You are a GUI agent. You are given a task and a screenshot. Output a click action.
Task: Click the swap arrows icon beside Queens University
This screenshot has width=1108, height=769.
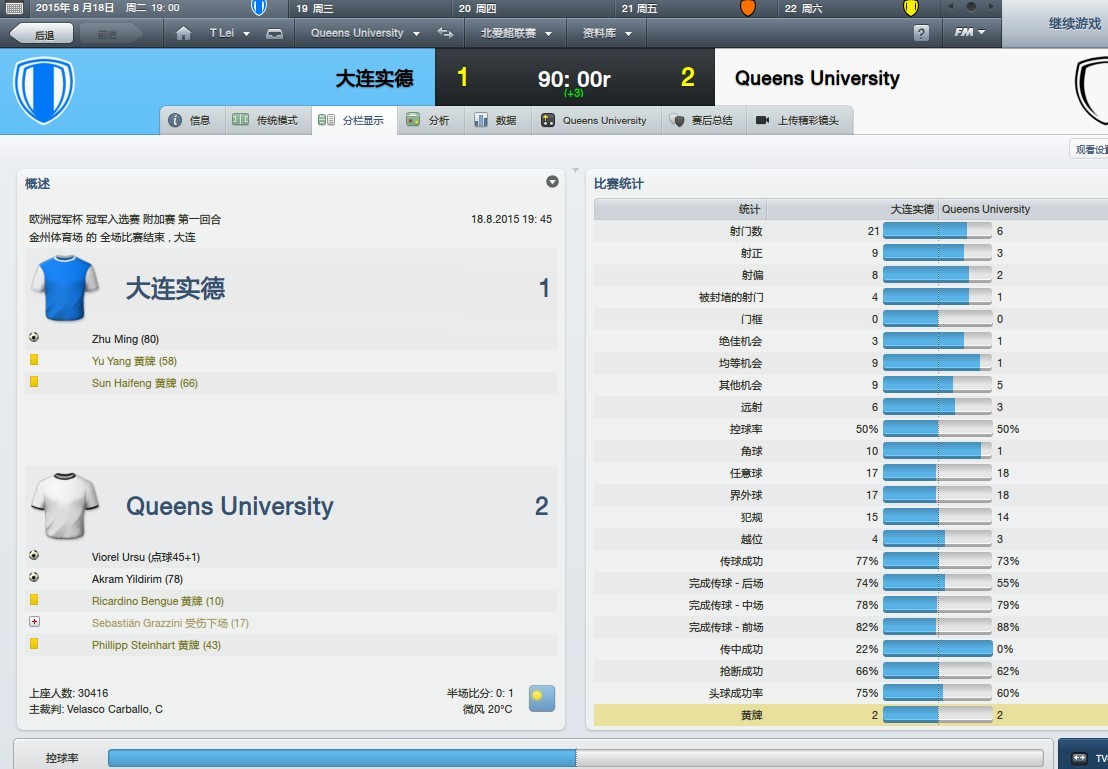[x=445, y=33]
